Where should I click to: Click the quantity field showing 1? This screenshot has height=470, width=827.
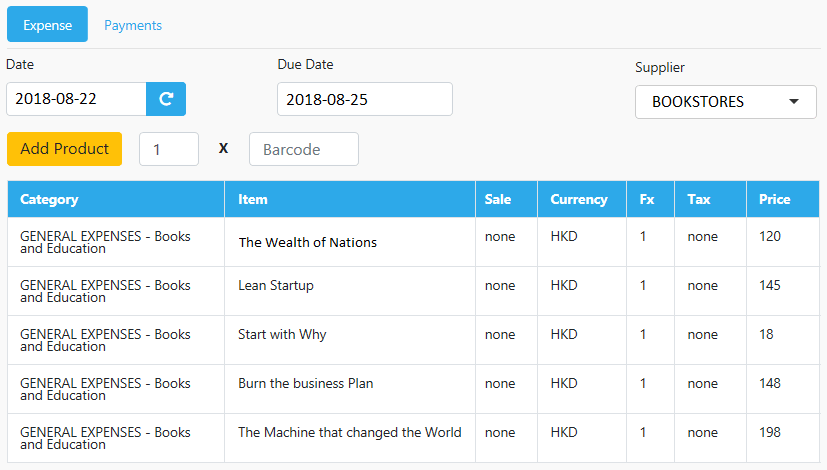[x=169, y=149]
